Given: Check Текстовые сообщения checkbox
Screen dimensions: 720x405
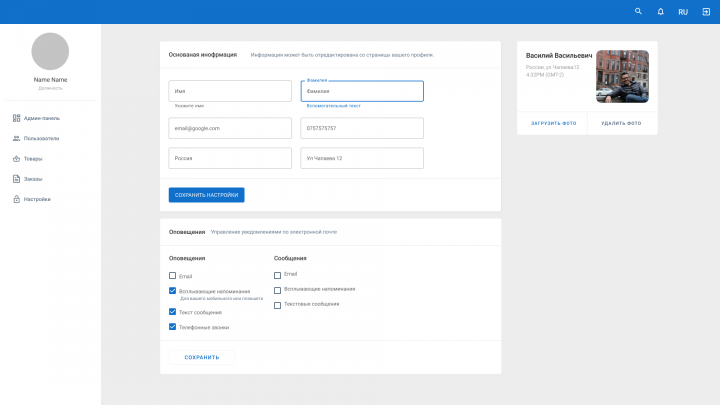Looking at the screenshot, I should pyautogui.click(x=277, y=305).
